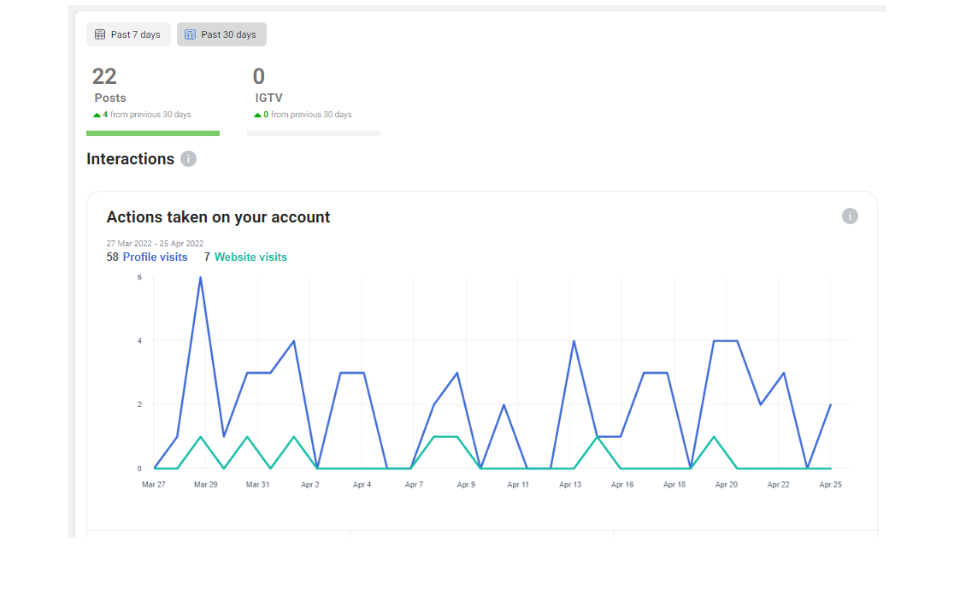The image size is (953, 589).
Task: Click the calendar icon in Past 7 days
Action: (100, 35)
